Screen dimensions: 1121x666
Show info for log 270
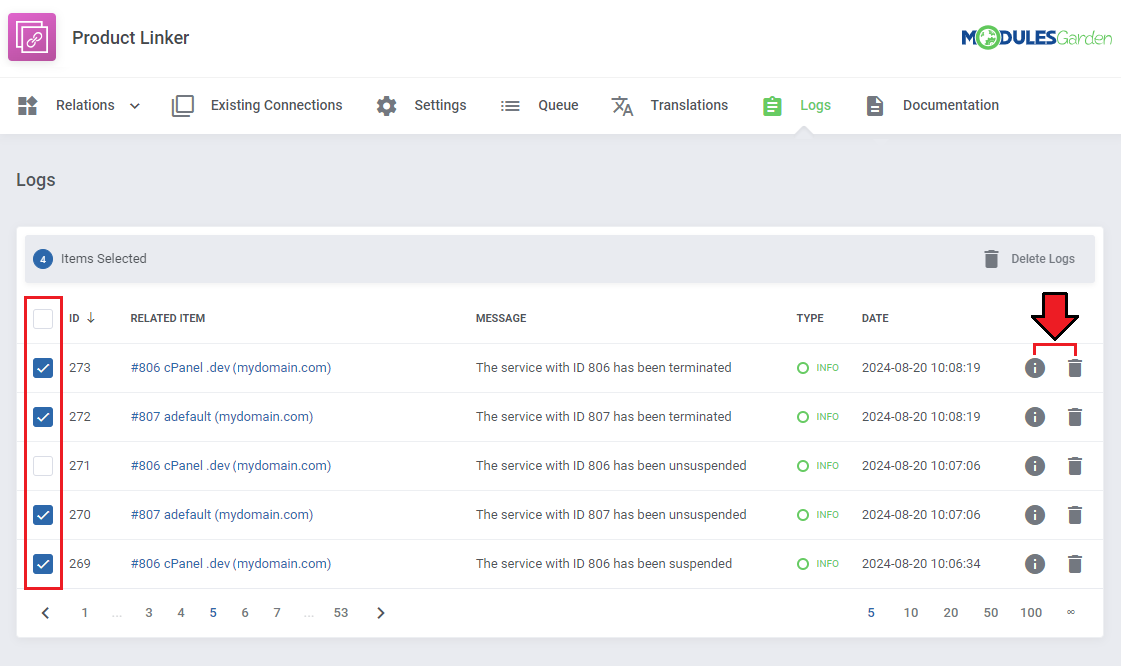tap(1034, 515)
